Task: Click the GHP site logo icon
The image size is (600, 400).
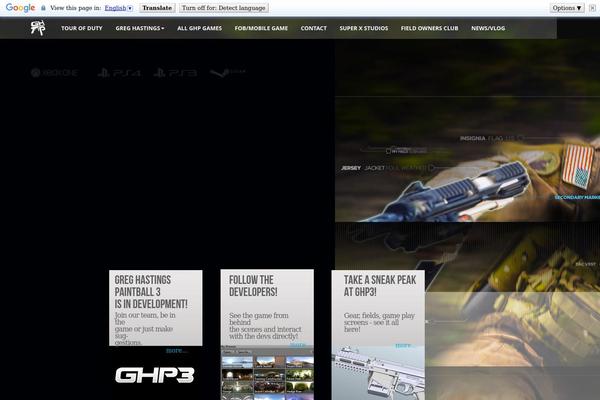Action: [38, 28]
